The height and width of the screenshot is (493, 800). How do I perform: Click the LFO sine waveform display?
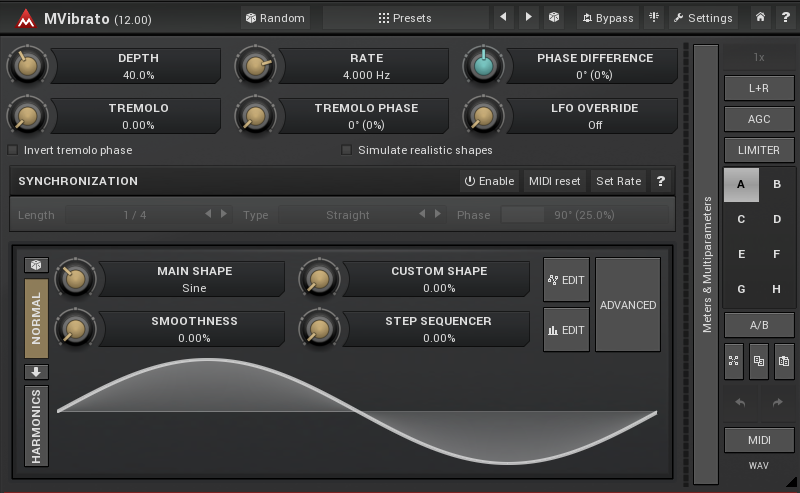357,411
